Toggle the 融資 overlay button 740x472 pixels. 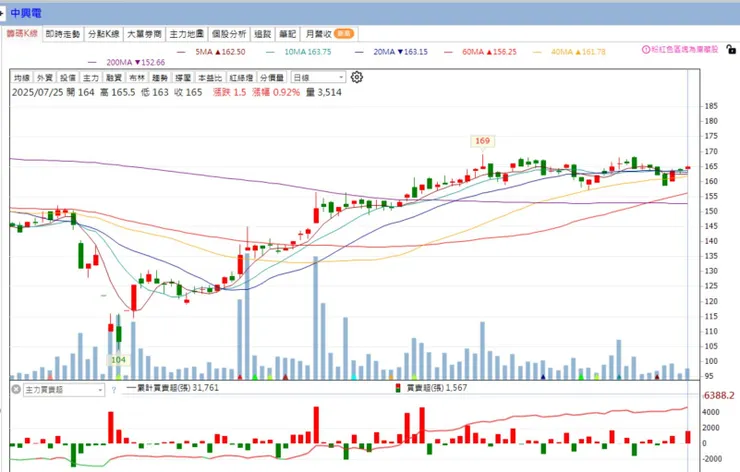[114, 77]
